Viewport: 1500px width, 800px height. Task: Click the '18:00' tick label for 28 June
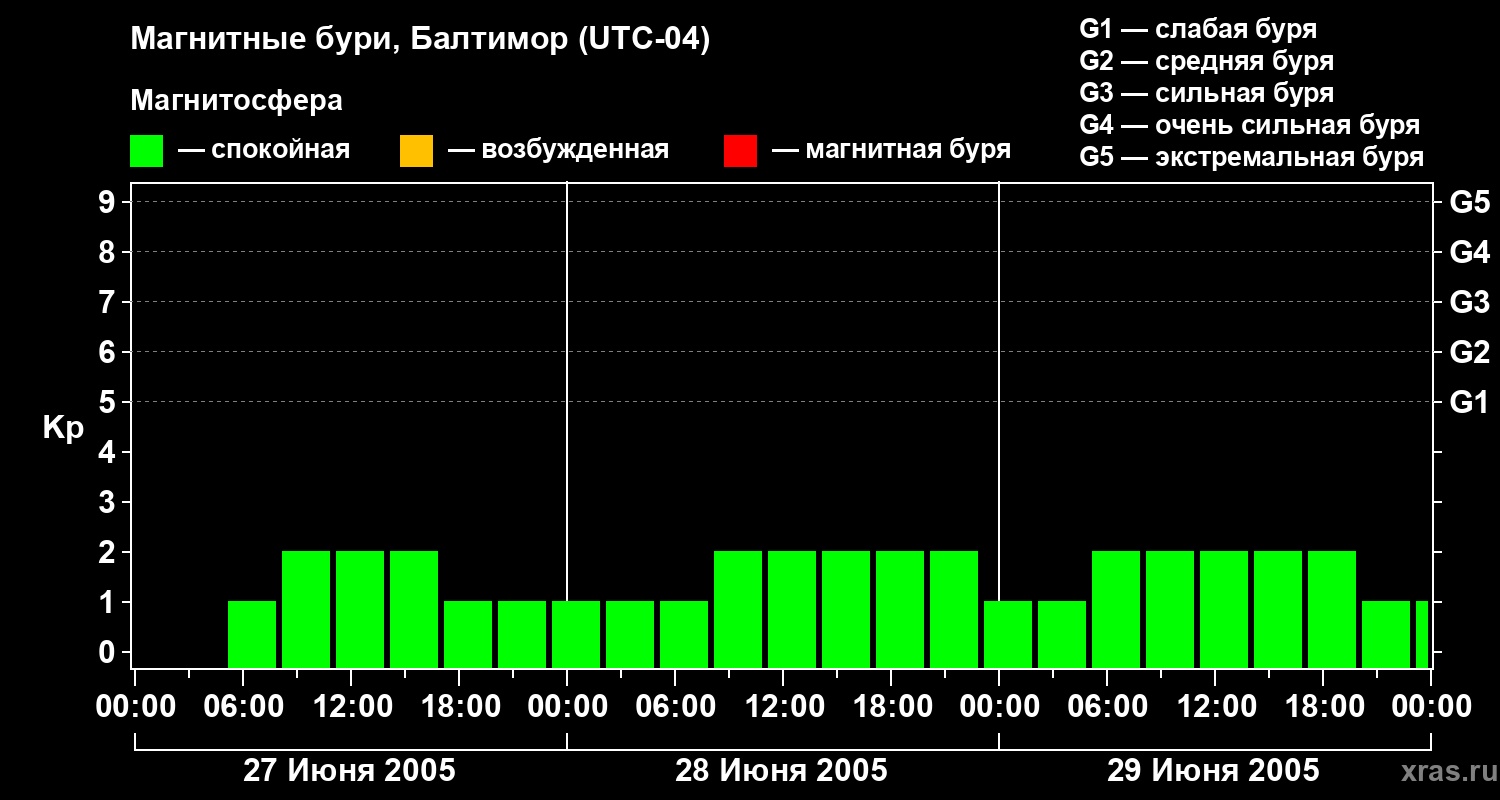click(891, 707)
